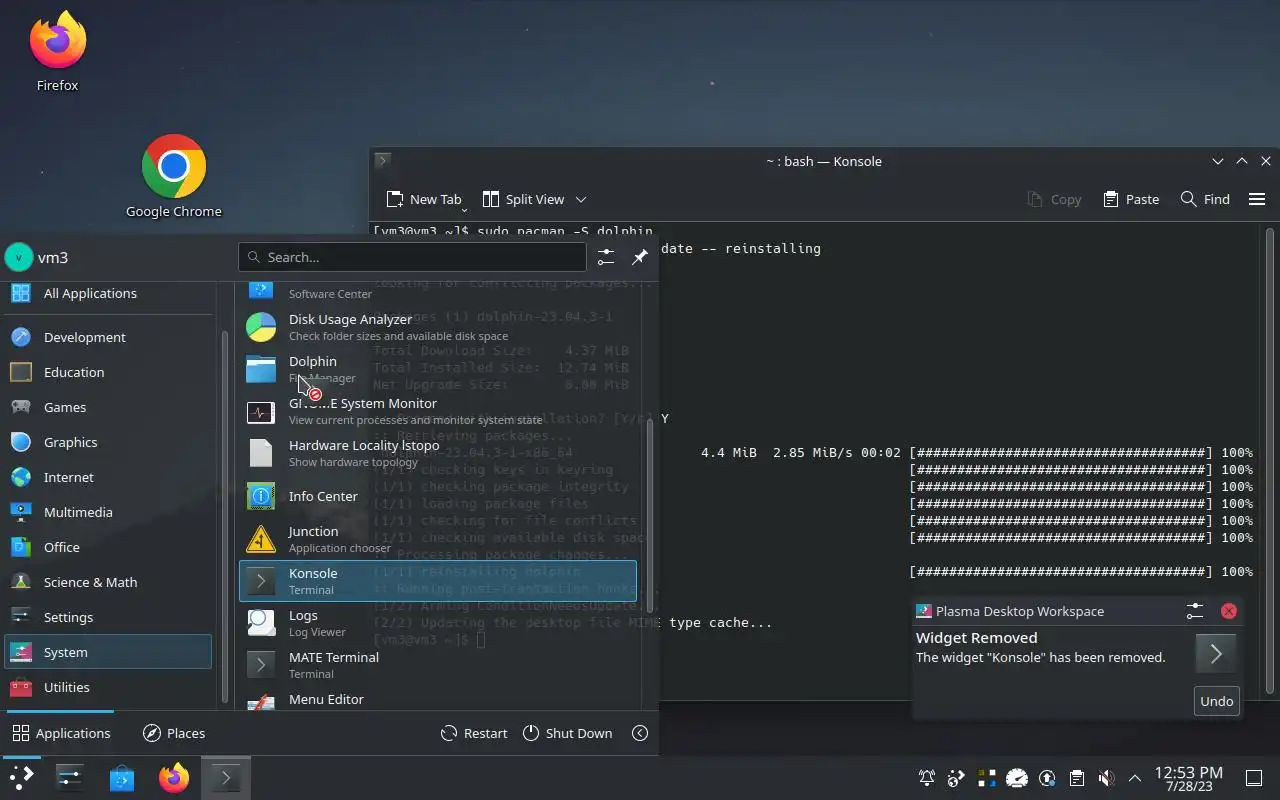Viewport: 1280px width, 800px height.
Task: Click Find in Konsole toolbar
Action: [x=1205, y=199]
